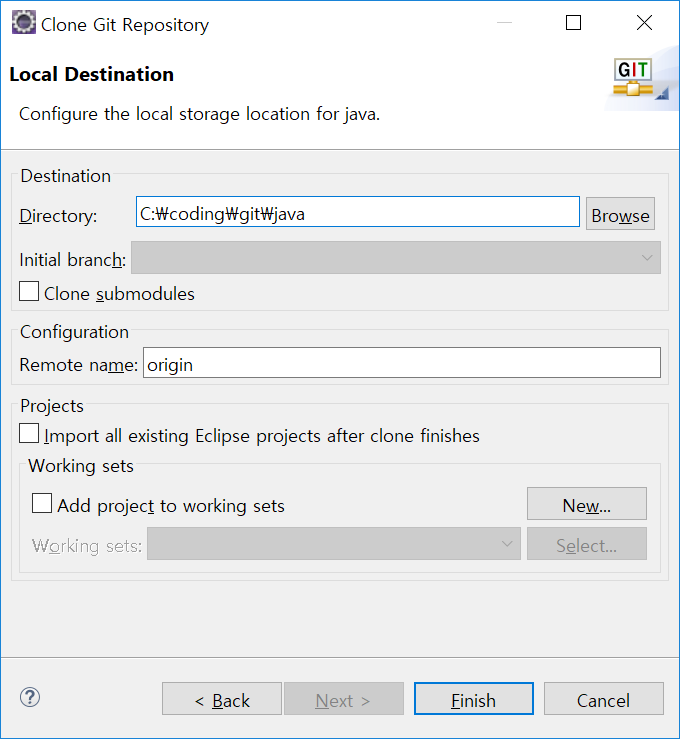Click the Select... working sets button
This screenshot has width=680, height=739.
(586, 545)
